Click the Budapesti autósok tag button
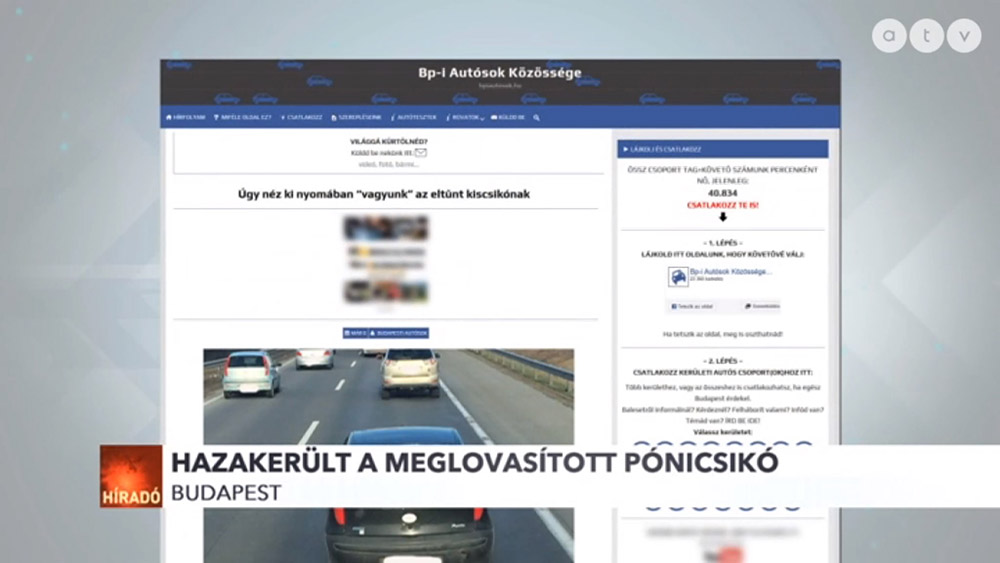 tap(399, 333)
